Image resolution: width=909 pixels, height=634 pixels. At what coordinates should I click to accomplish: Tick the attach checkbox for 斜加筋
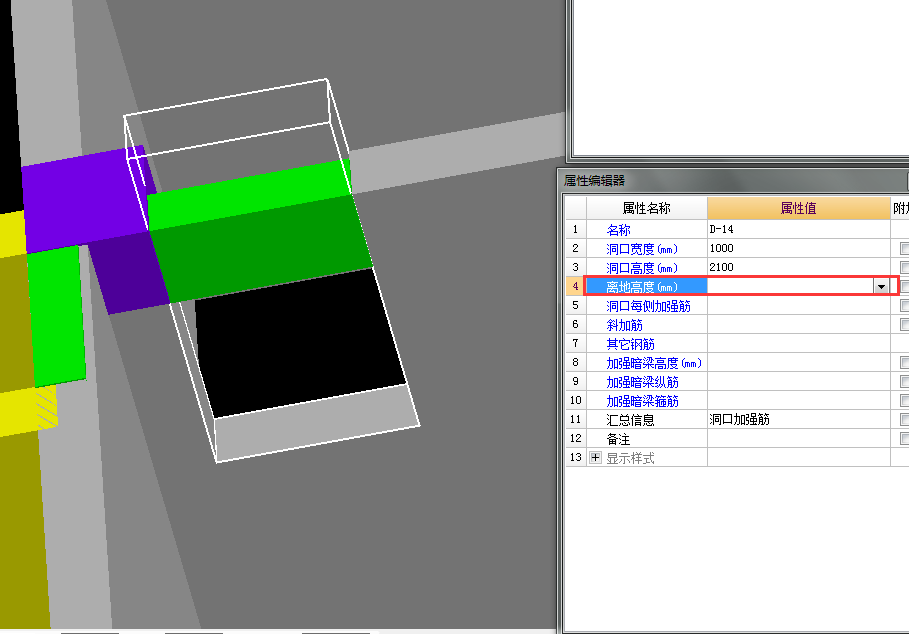904,325
